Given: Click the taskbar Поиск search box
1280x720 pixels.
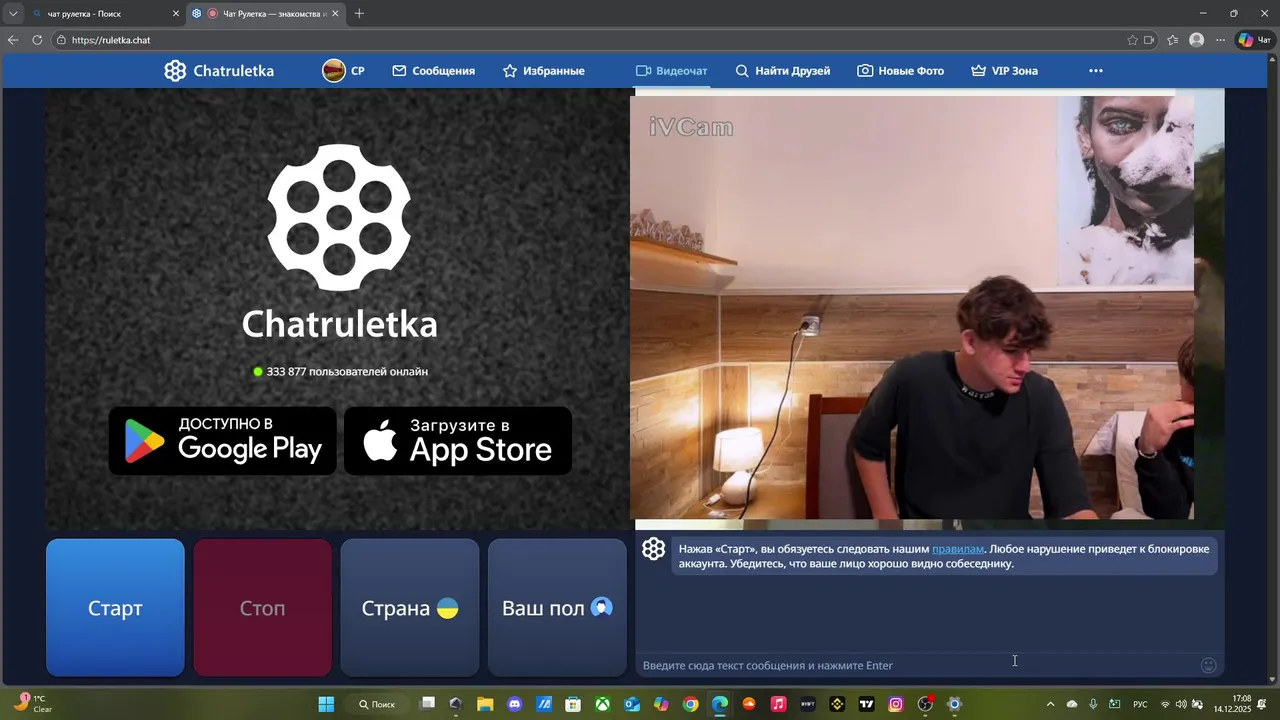Looking at the screenshot, I should (378, 704).
